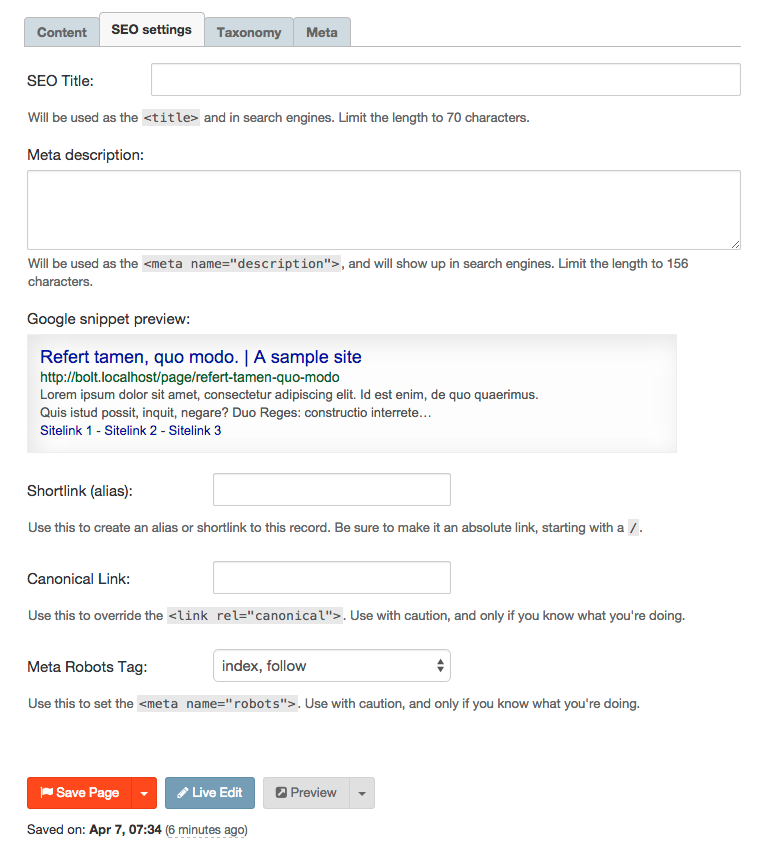
Task: Click the textarea resize grip on Meta description
Action: 735,245
